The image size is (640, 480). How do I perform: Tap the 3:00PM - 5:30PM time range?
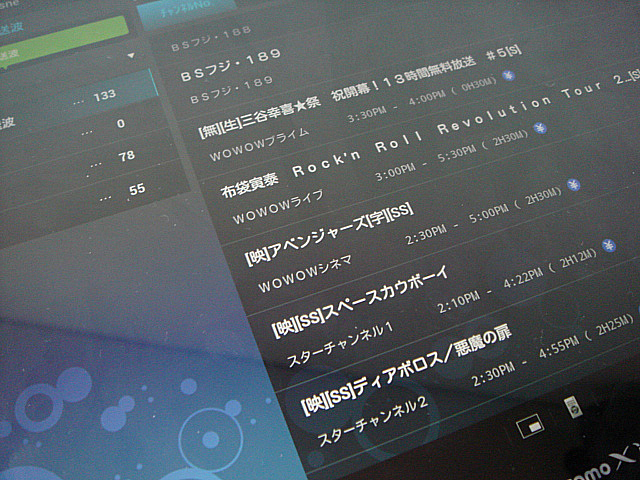(425, 164)
